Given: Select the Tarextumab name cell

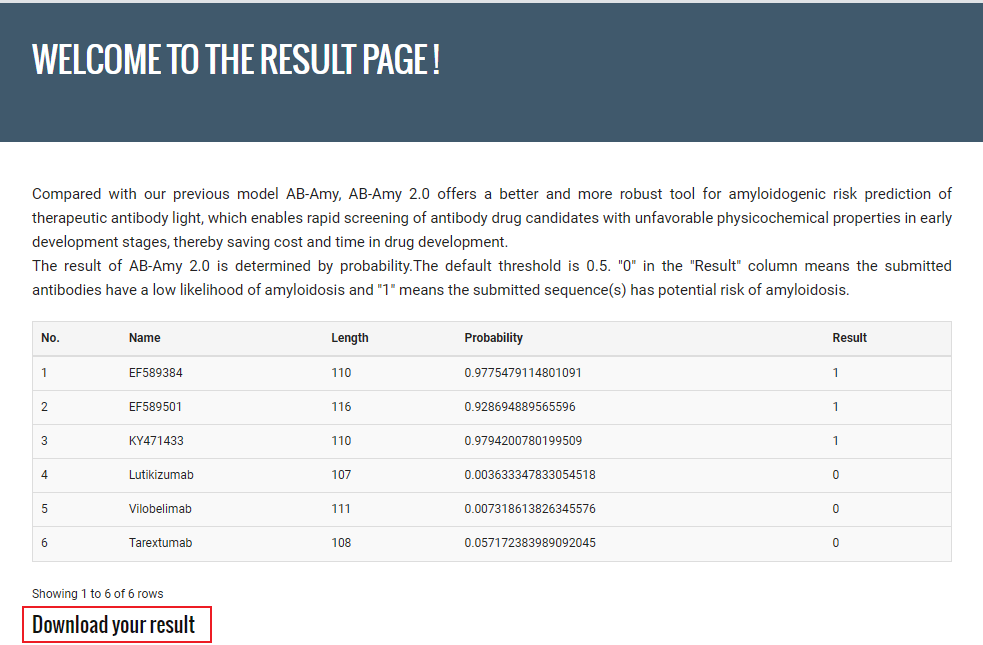Looking at the screenshot, I should 160,543.
